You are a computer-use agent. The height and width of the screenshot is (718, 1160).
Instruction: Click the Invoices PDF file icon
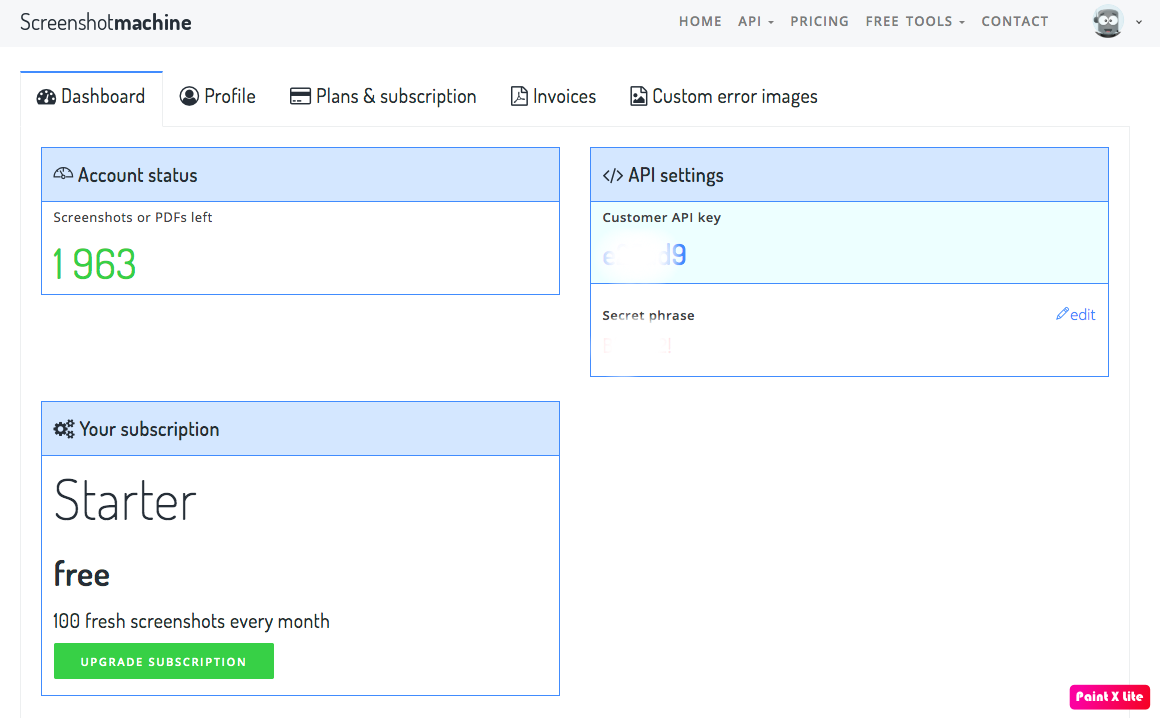coord(519,96)
